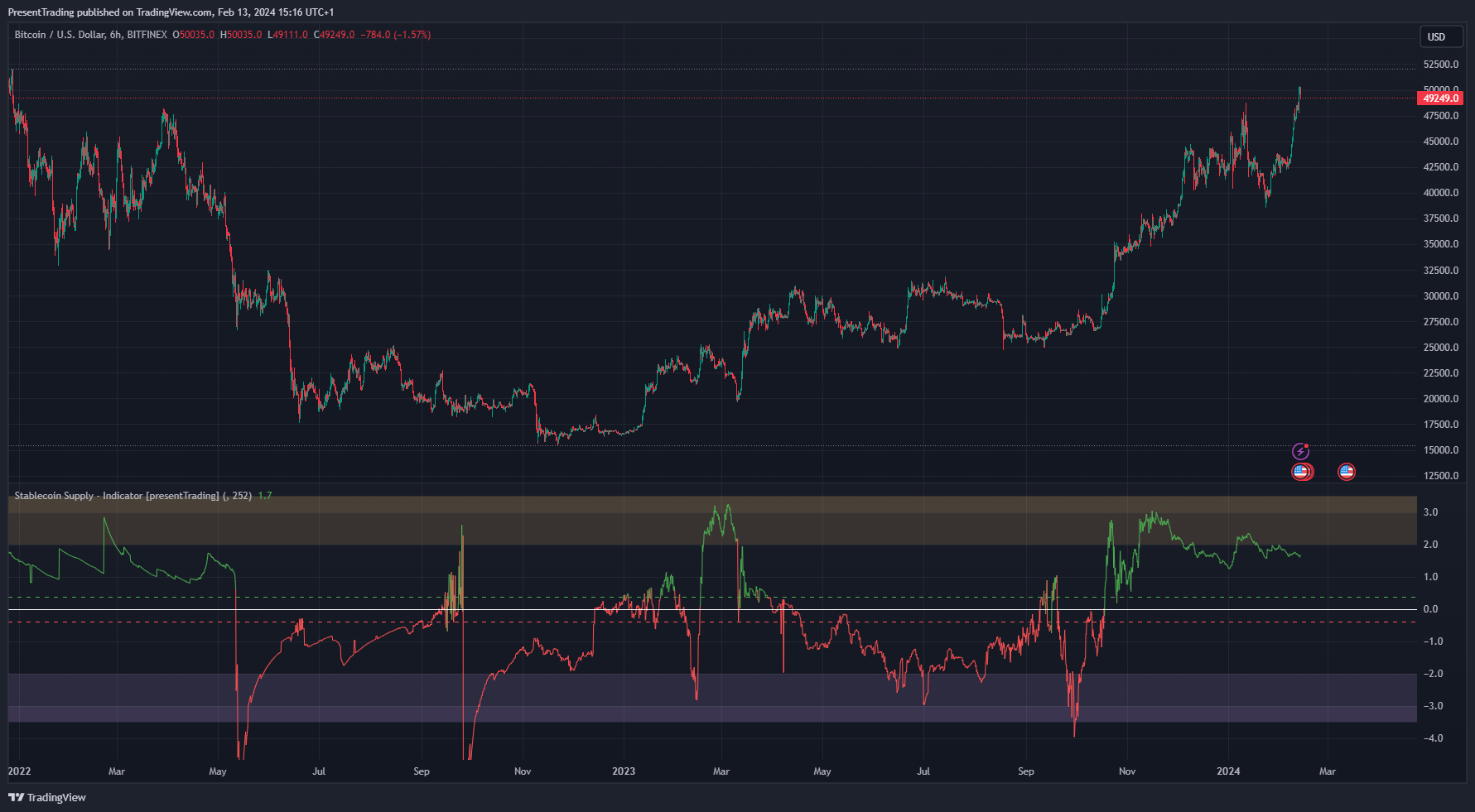Click the 0.0 indicator scale label
The width and height of the screenshot is (1475, 812).
click(1430, 609)
